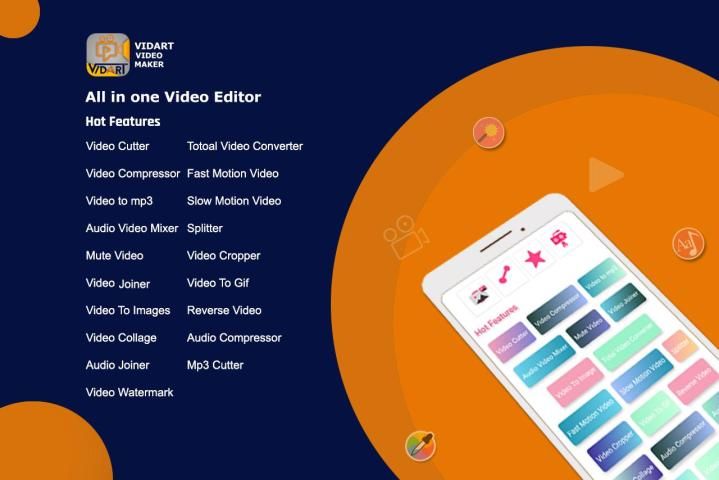Image resolution: width=719 pixels, height=480 pixels.
Task: Click Totoal Video Converter text
Action: tap(245, 146)
